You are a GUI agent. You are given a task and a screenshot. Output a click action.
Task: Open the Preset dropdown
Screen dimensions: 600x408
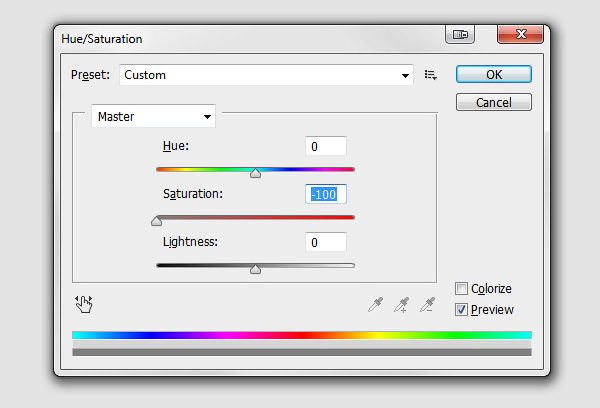tap(266, 75)
